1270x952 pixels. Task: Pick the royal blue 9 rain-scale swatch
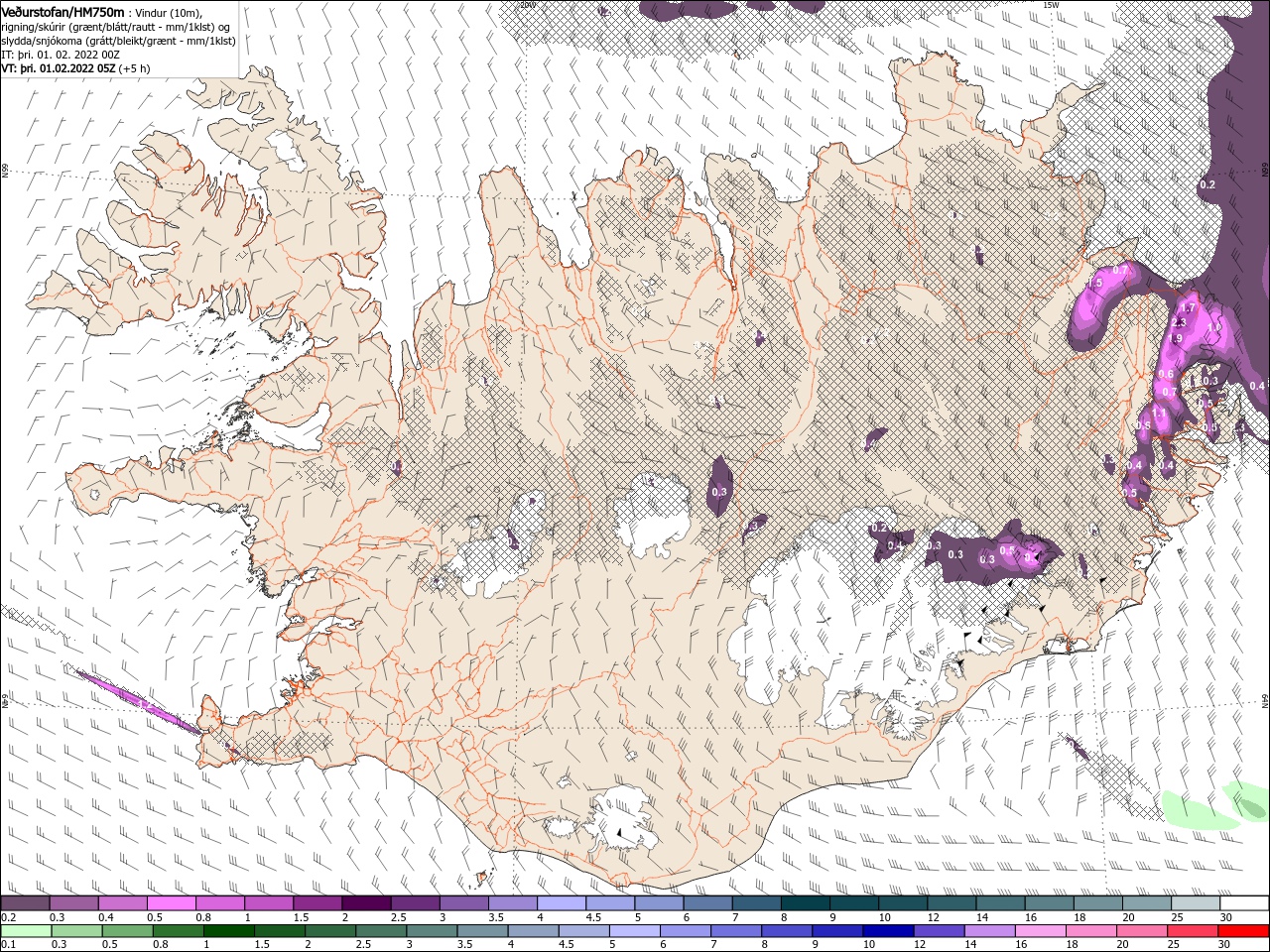(x=836, y=931)
